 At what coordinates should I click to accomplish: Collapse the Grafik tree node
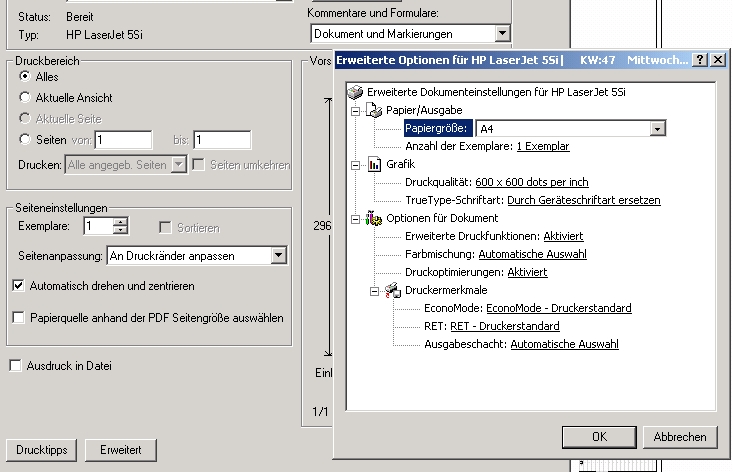click(x=356, y=165)
